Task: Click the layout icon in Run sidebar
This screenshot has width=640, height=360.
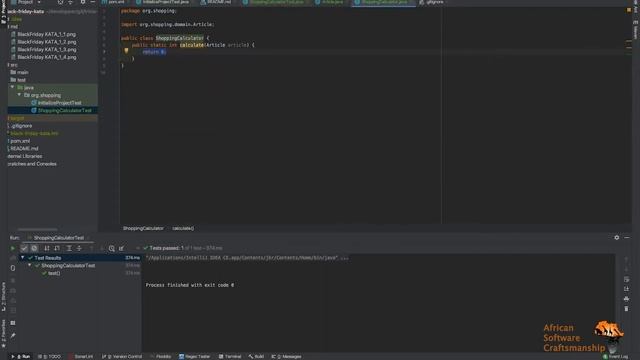Action: 13,323
